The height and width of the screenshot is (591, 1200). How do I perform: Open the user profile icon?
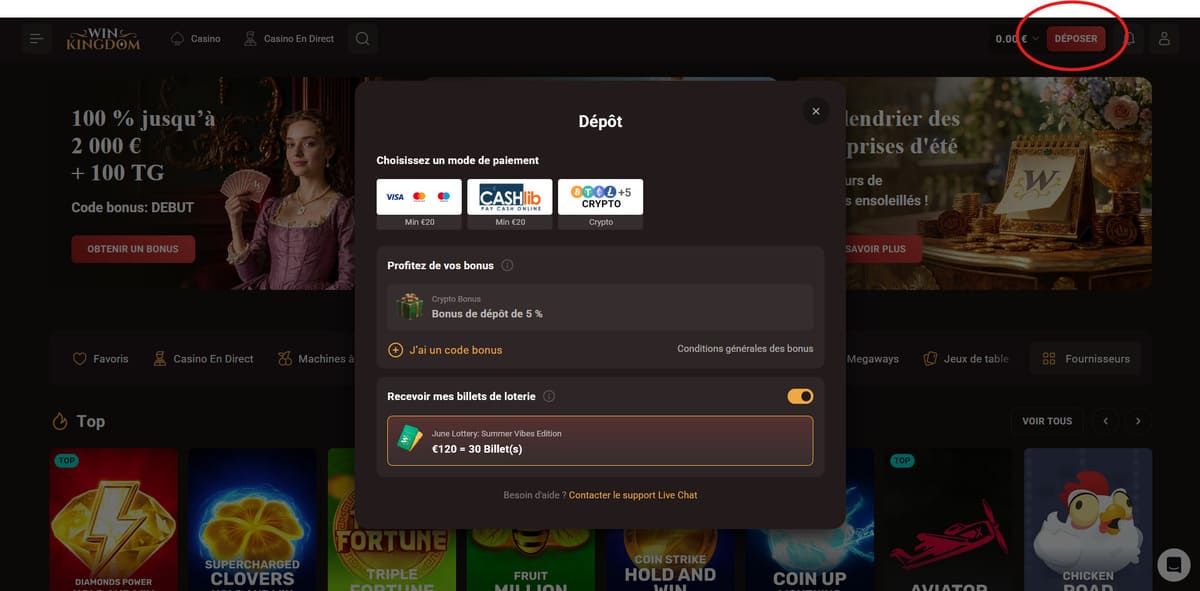(x=1164, y=39)
